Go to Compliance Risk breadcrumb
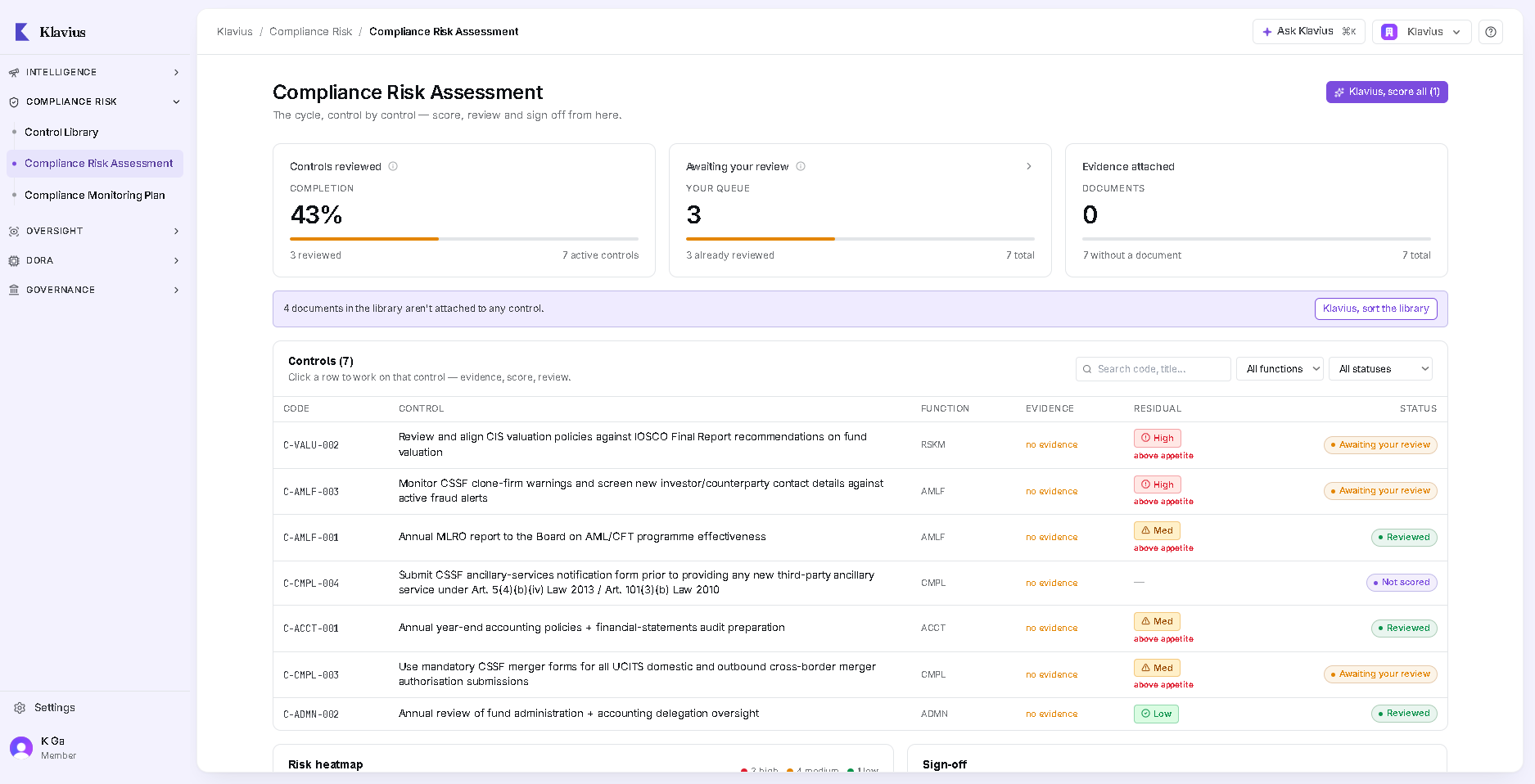The image size is (1535, 784). [310, 32]
